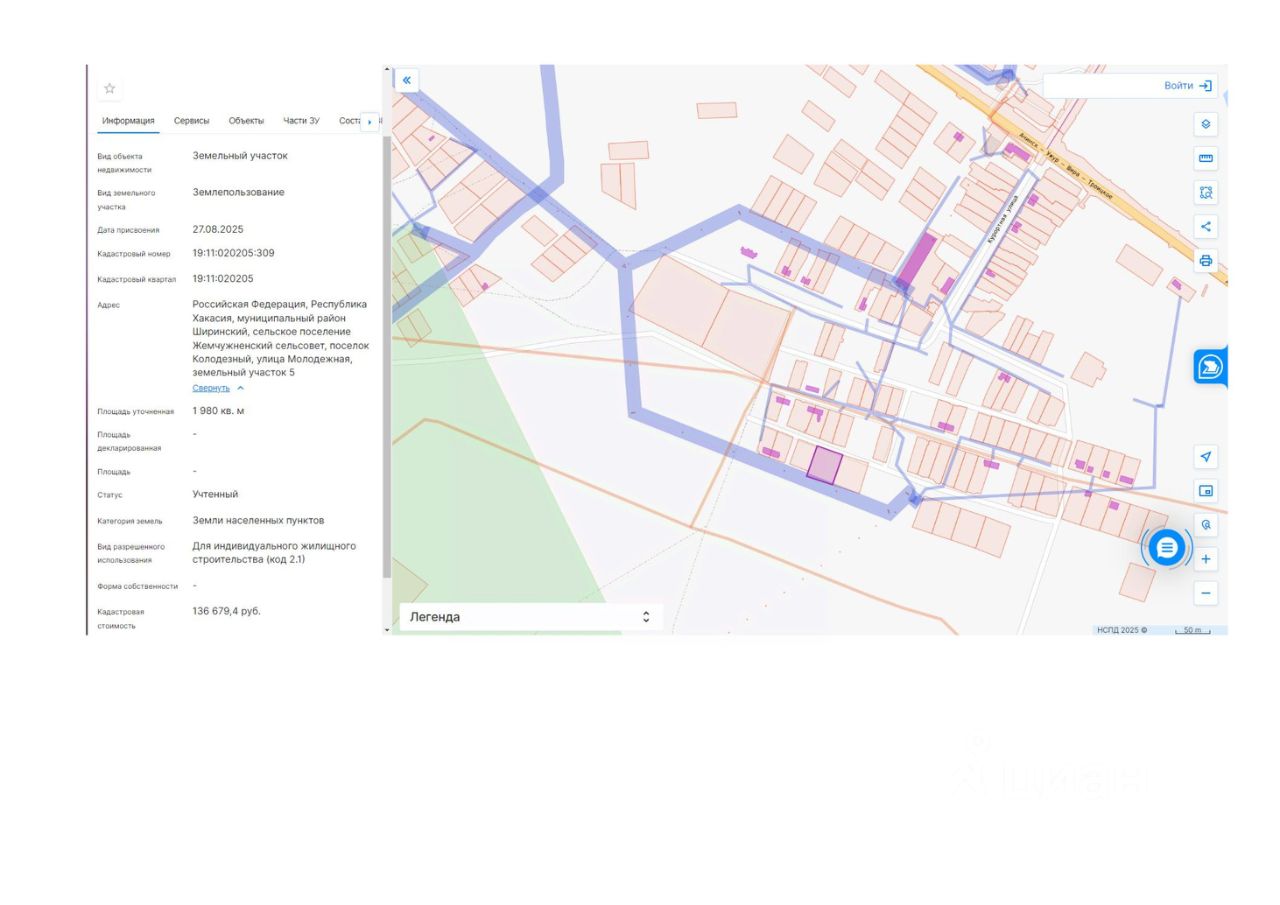Viewport: 1280px width, 905px height.
Task: Click the login arrow icon
Action: click(x=1206, y=86)
